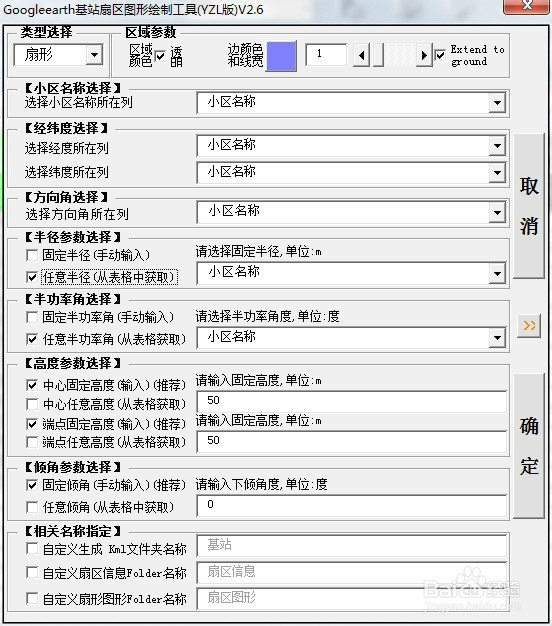Open the 请选择固定半径 dropdown

[497, 273]
